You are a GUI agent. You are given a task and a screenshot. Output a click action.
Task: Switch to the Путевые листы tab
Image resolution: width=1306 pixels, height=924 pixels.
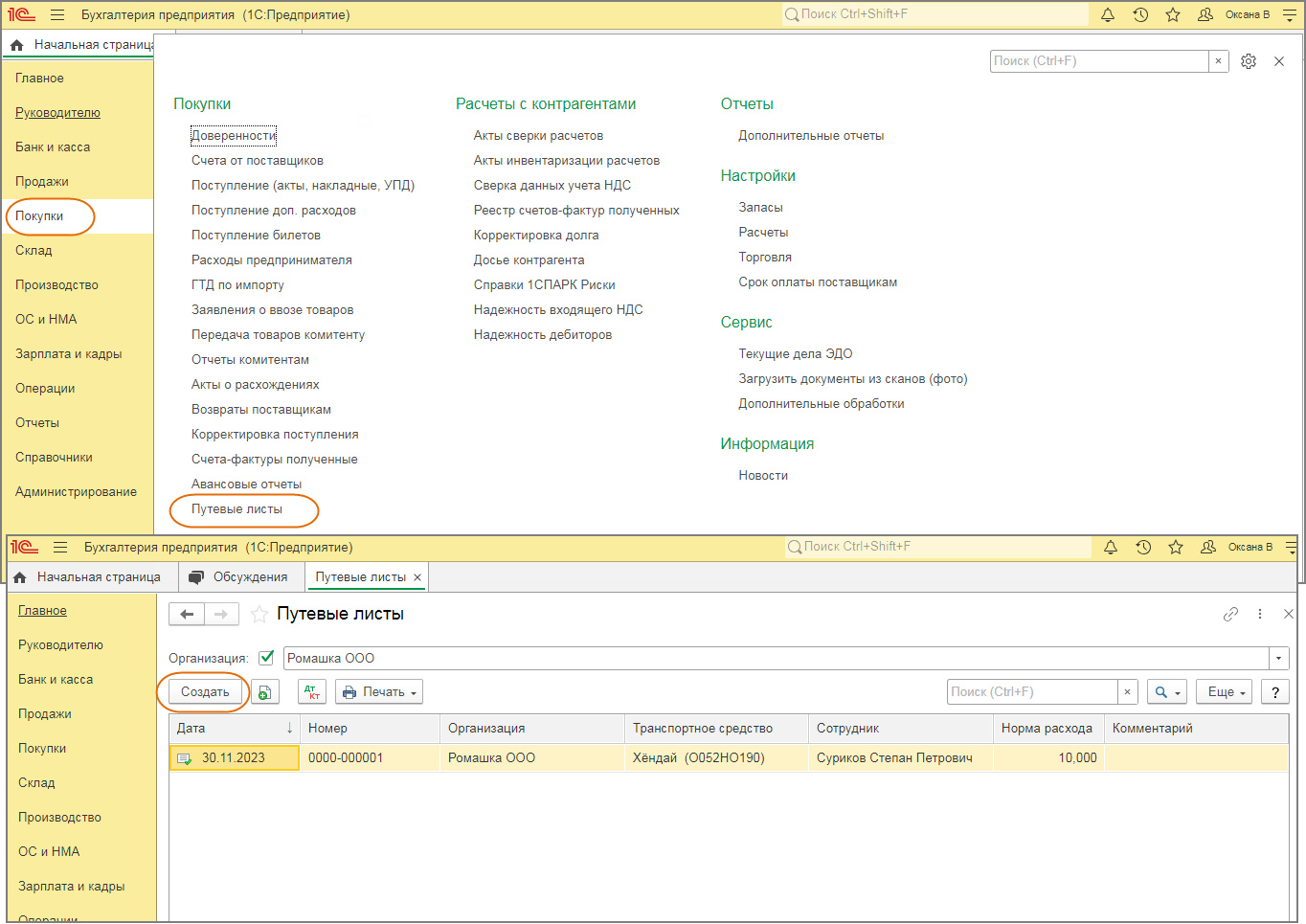(x=361, y=577)
